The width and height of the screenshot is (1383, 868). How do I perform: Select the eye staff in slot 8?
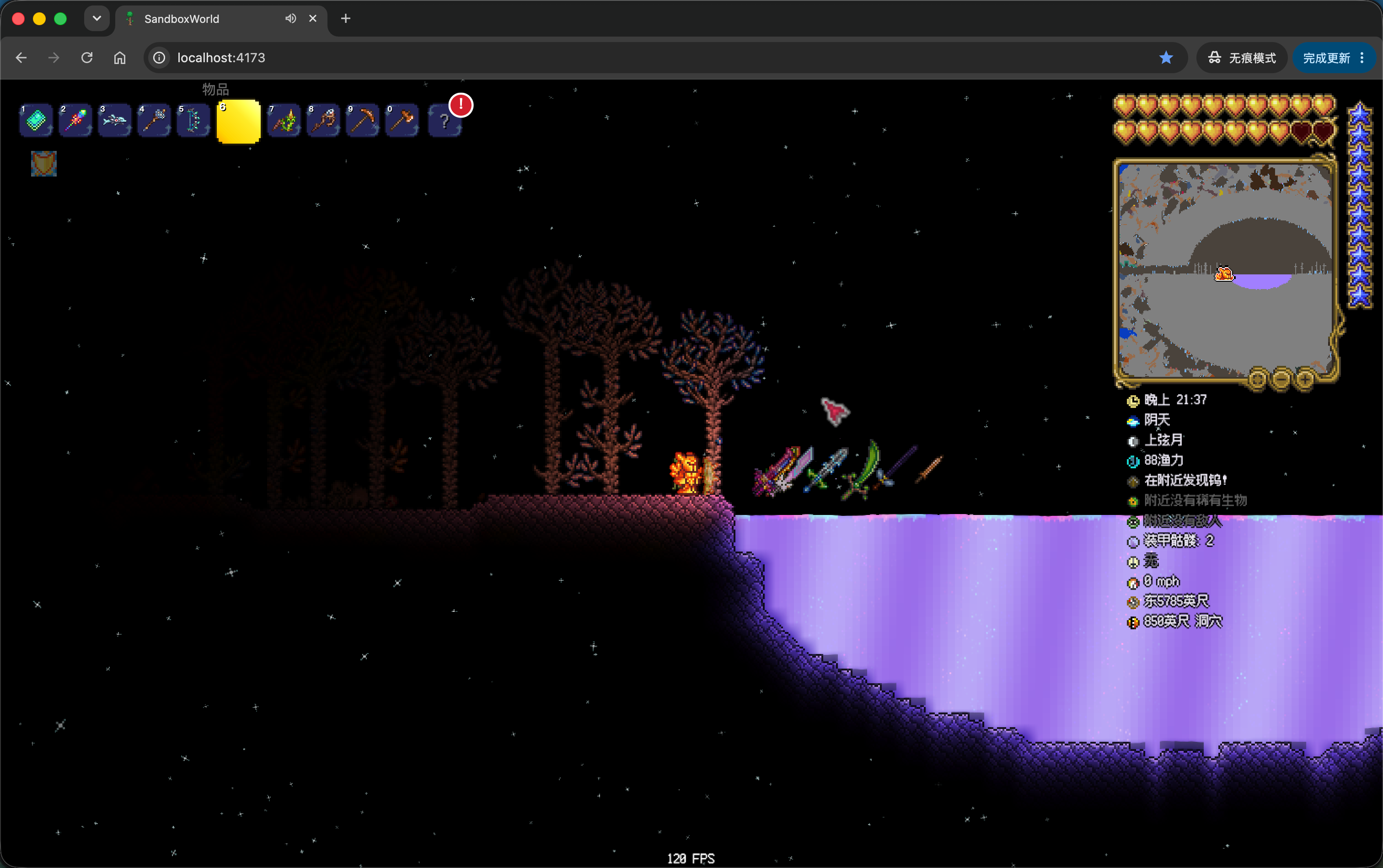(323, 121)
